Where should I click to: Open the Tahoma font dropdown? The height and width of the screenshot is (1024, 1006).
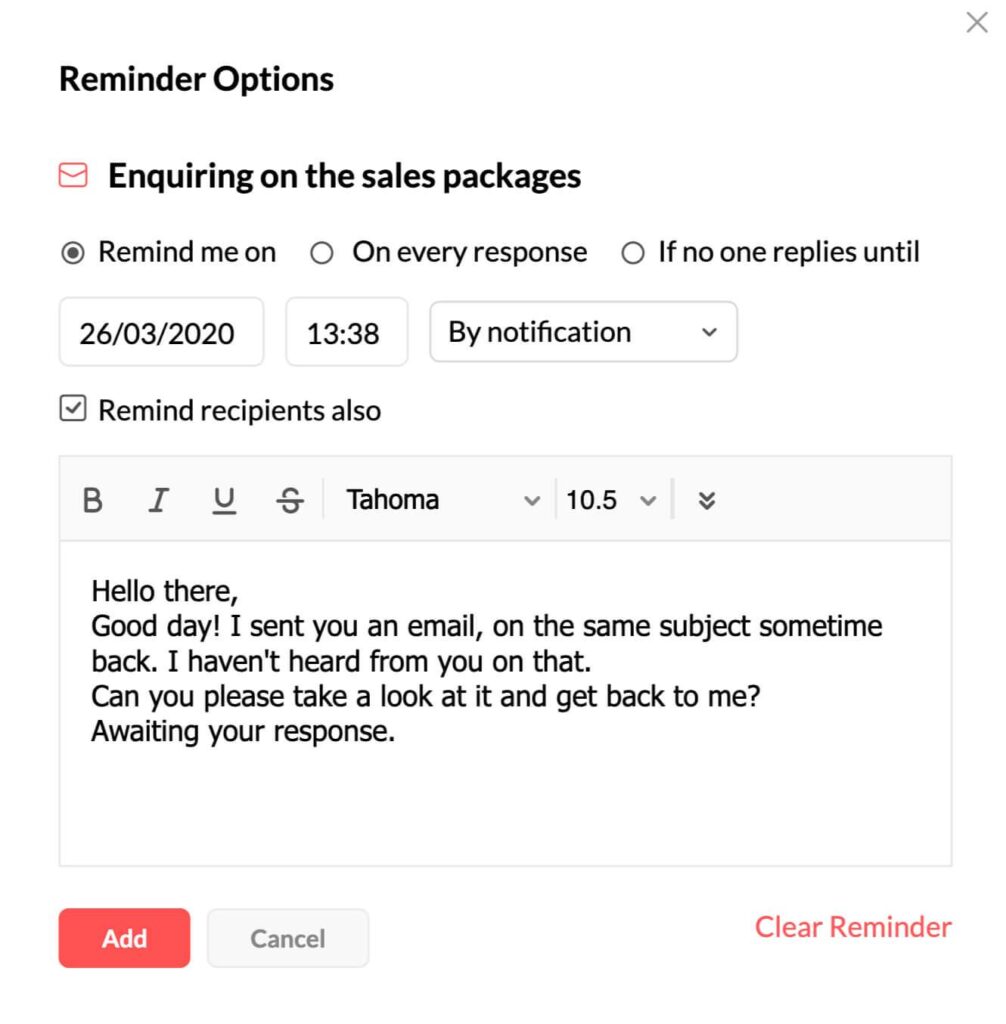[442, 500]
